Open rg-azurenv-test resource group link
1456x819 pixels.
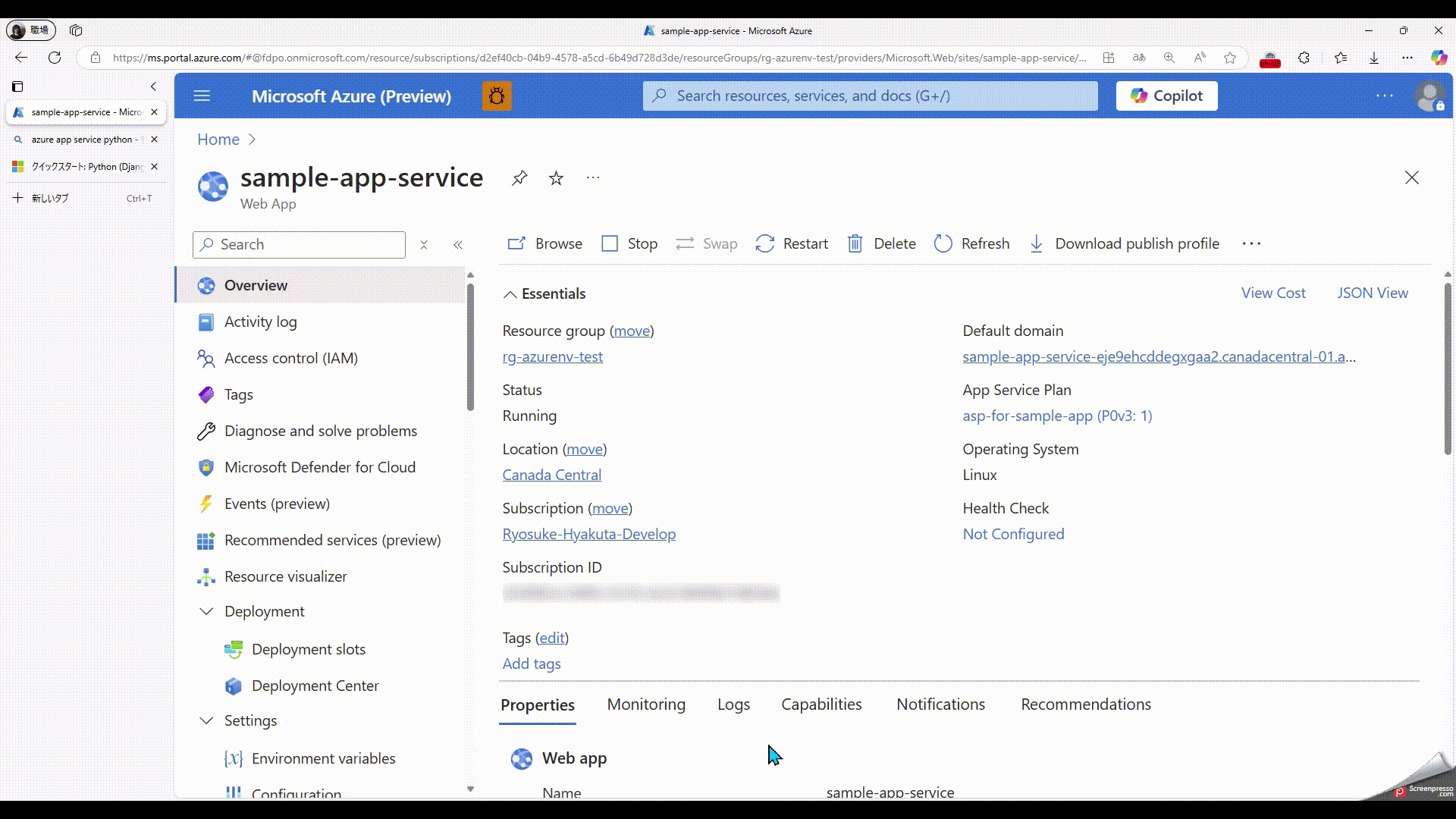(x=553, y=357)
